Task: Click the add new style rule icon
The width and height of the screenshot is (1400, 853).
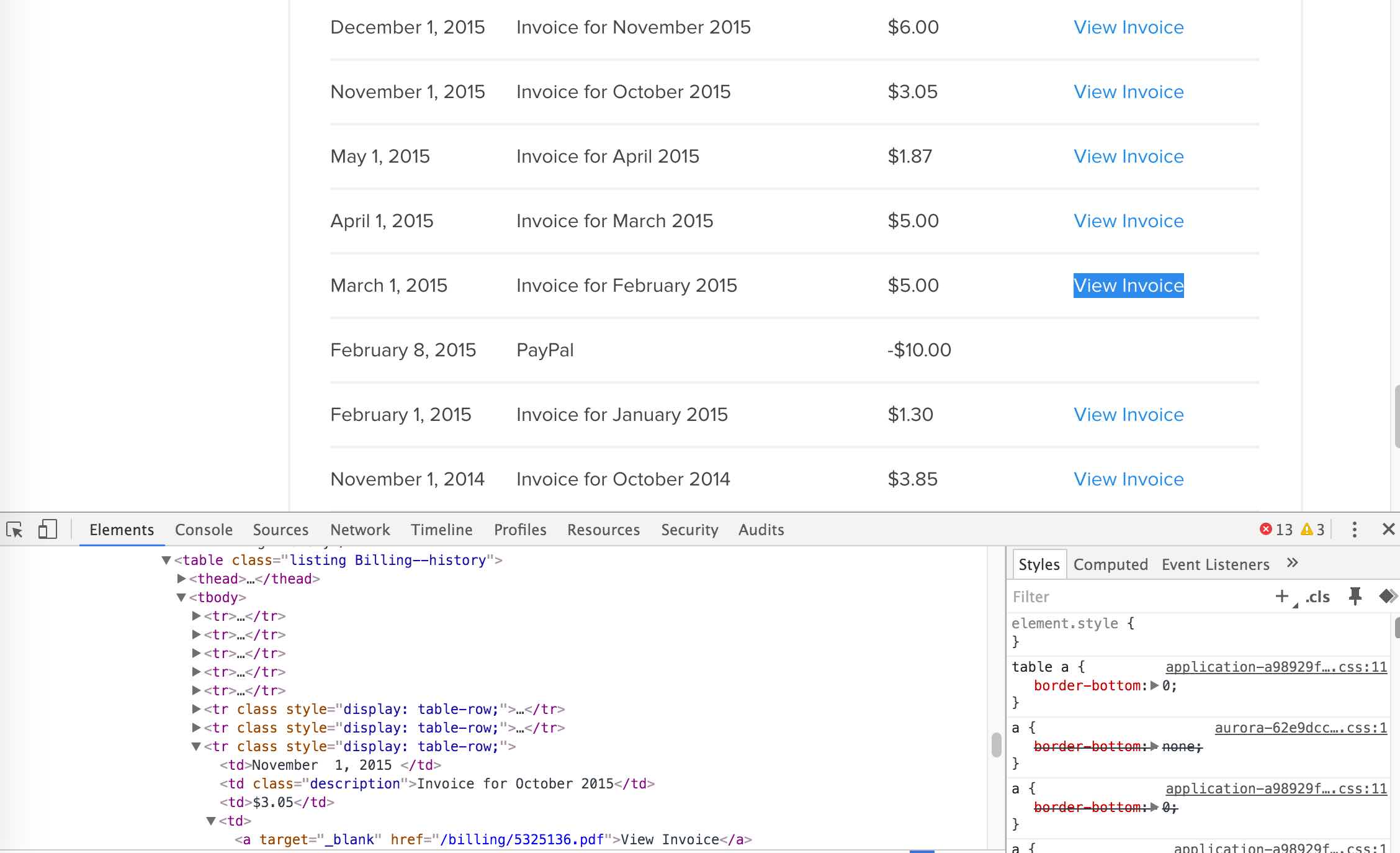Action: click(1282, 596)
